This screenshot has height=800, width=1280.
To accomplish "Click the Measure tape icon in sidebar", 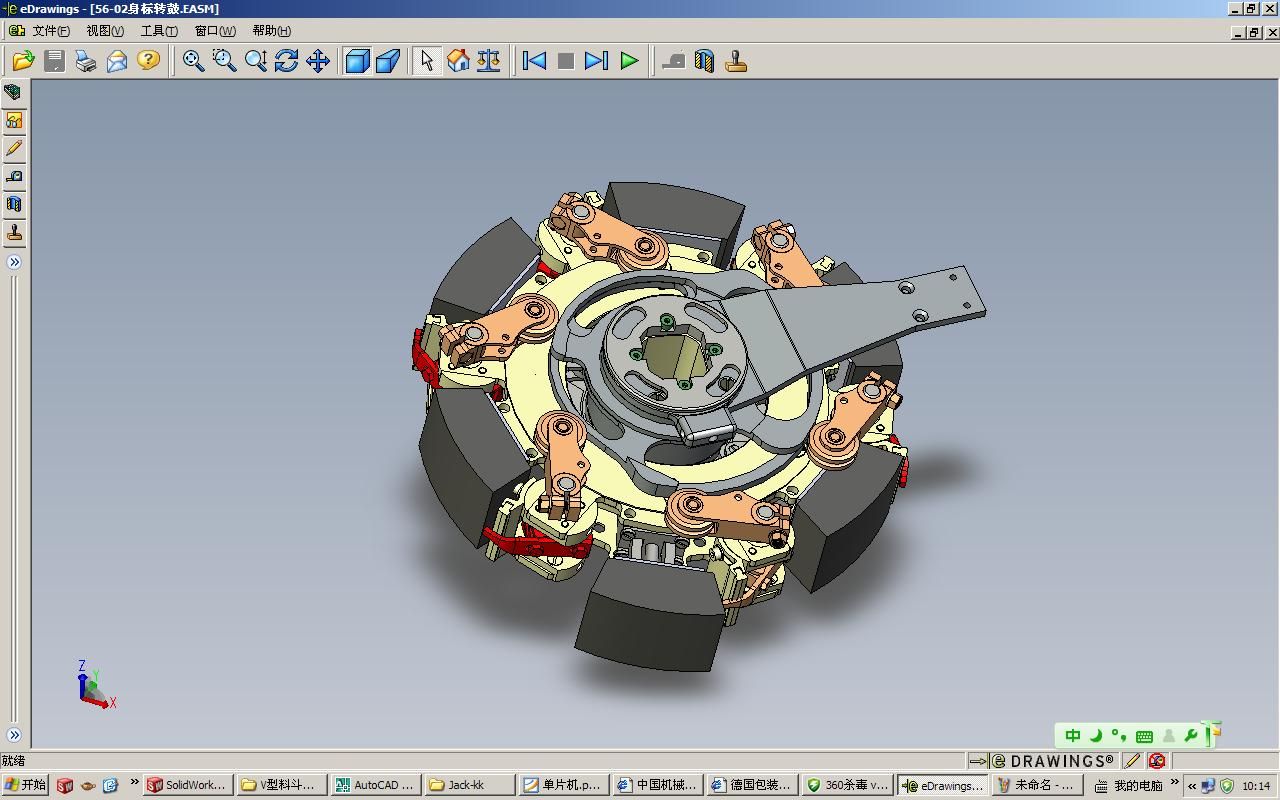I will (14, 177).
